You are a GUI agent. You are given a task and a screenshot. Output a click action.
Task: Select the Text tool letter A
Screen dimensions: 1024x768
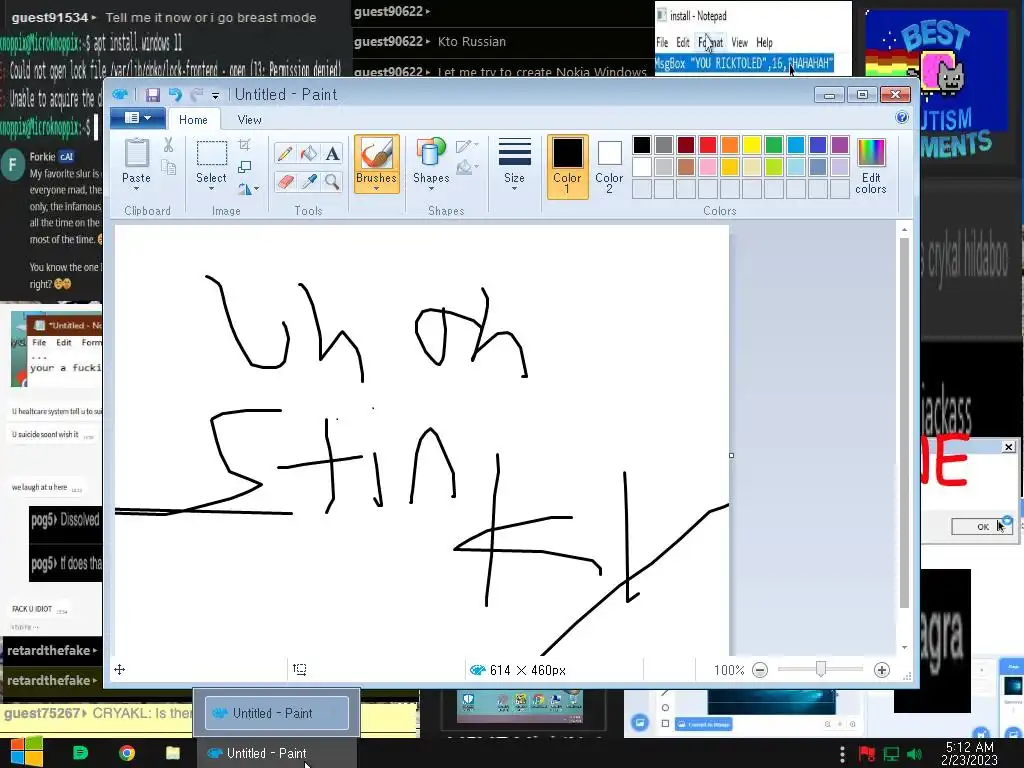pyautogui.click(x=332, y=153)
